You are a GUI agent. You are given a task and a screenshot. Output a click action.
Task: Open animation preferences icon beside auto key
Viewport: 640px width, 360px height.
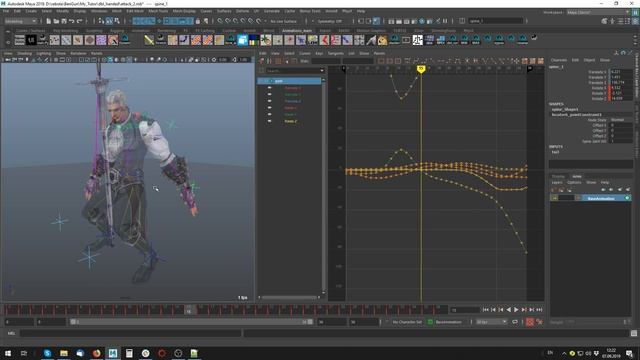pyautogui.click(x=539, y=322)
